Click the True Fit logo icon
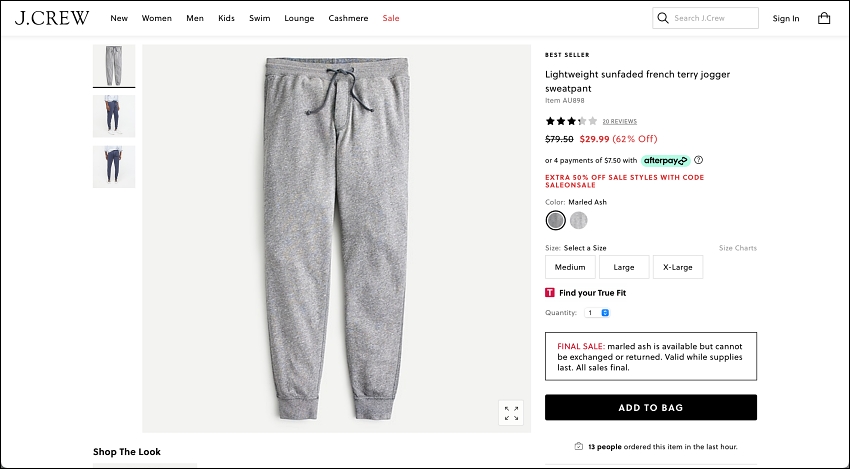This screenshot has width=850, height=469. (550, 293)
